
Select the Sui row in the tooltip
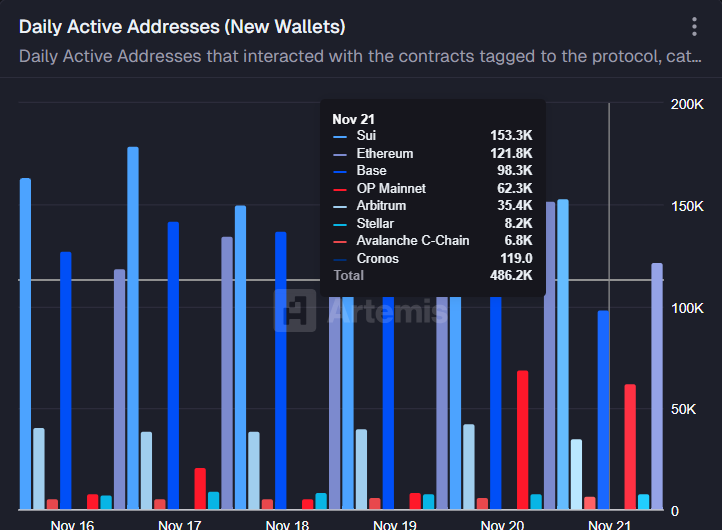[432, 135]
